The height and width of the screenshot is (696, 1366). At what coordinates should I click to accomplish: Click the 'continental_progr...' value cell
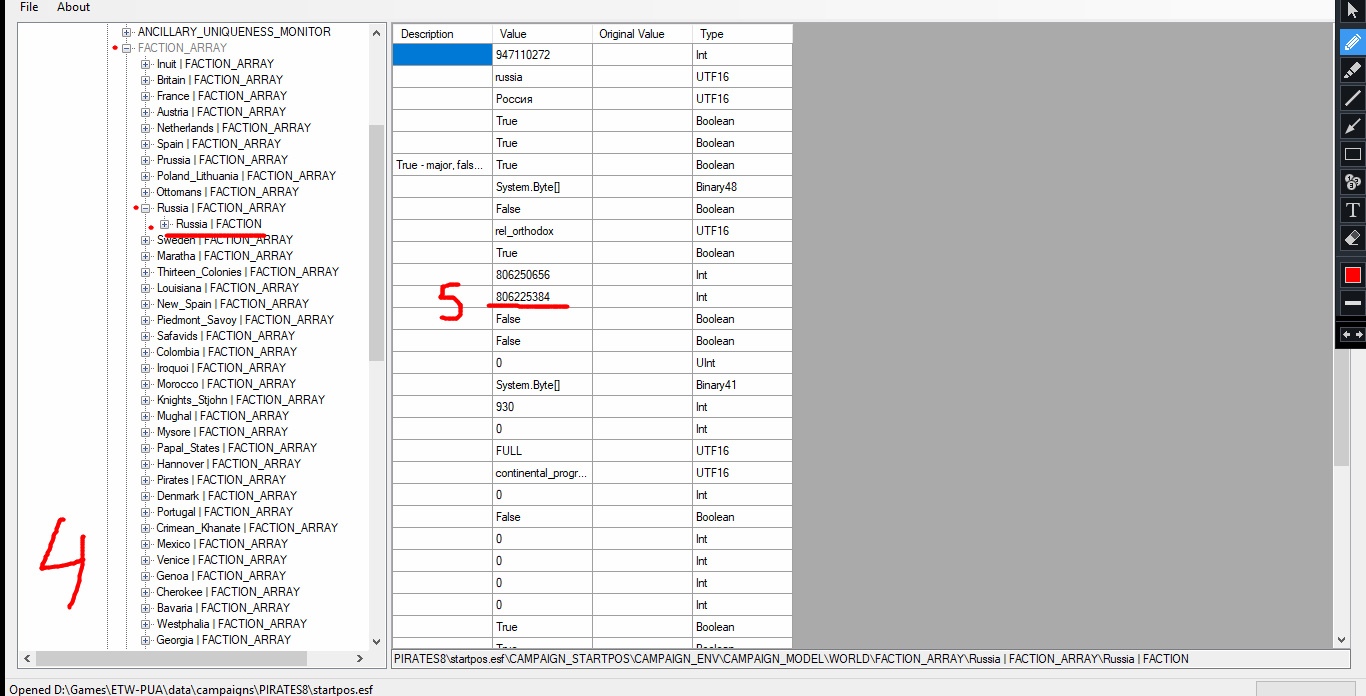click(x=542, y=473)
